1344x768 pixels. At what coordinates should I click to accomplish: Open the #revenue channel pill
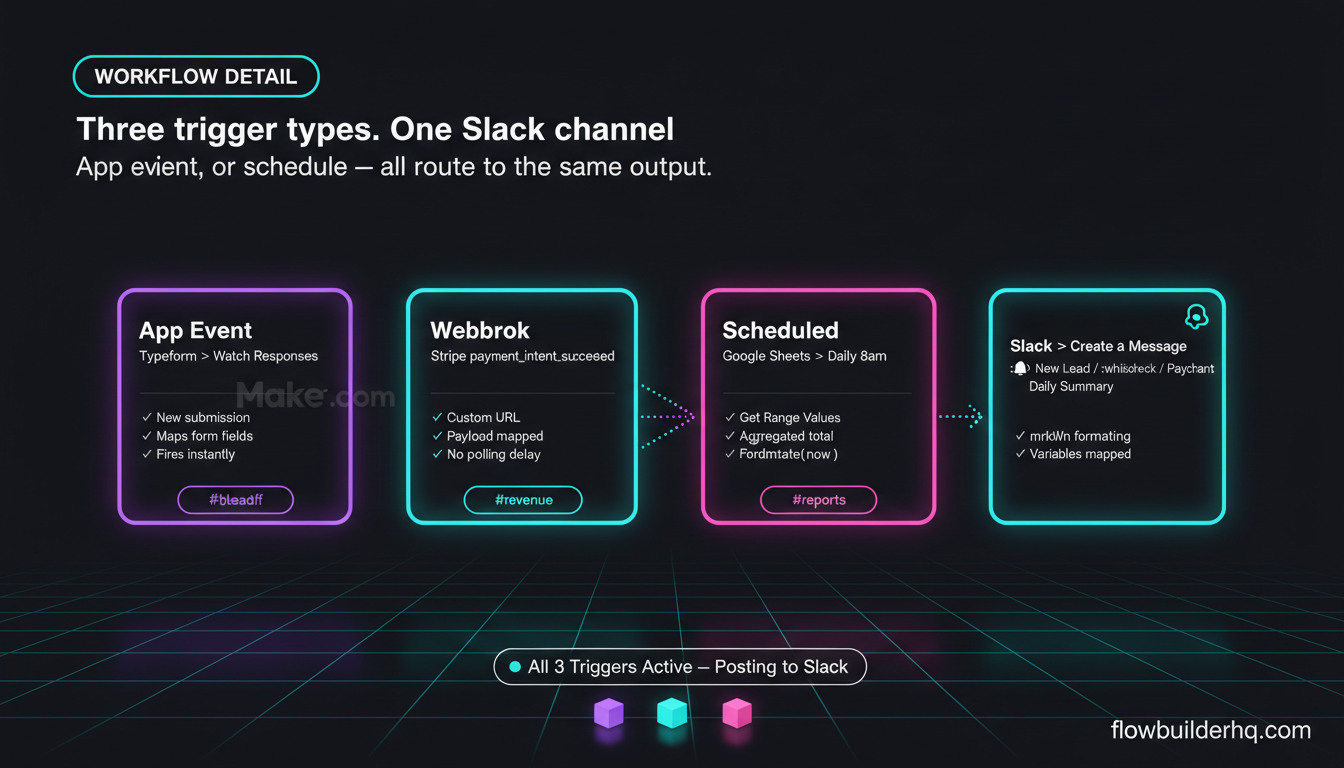pyautogui.click(x=523, y=500)
